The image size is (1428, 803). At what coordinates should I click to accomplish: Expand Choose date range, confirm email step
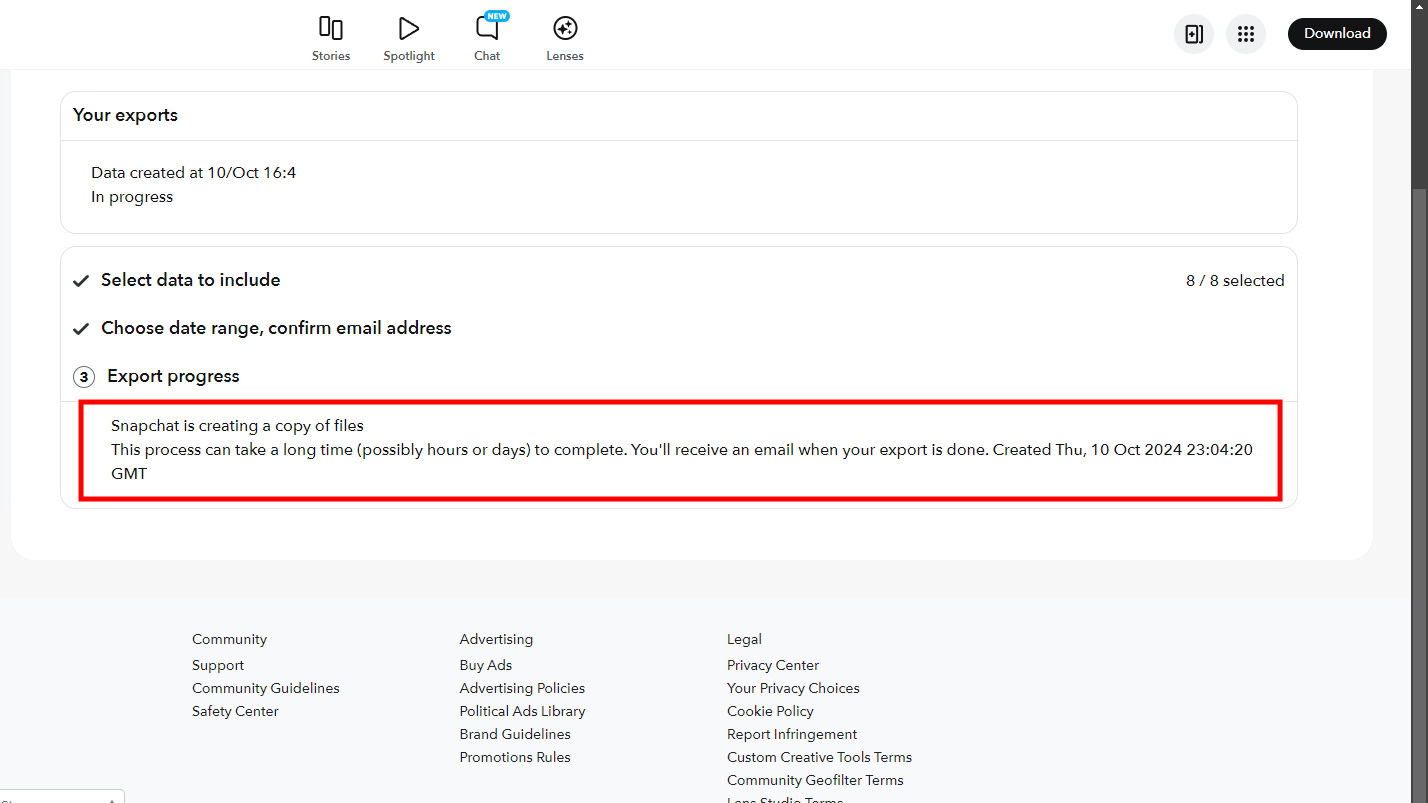click(x=276, y=329)
